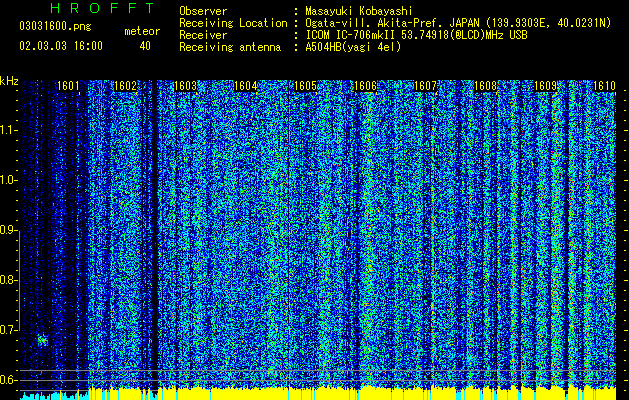
Task: Click the bright meteor echo blob near 0.68 kHz
Action: (x=43, y=341)
